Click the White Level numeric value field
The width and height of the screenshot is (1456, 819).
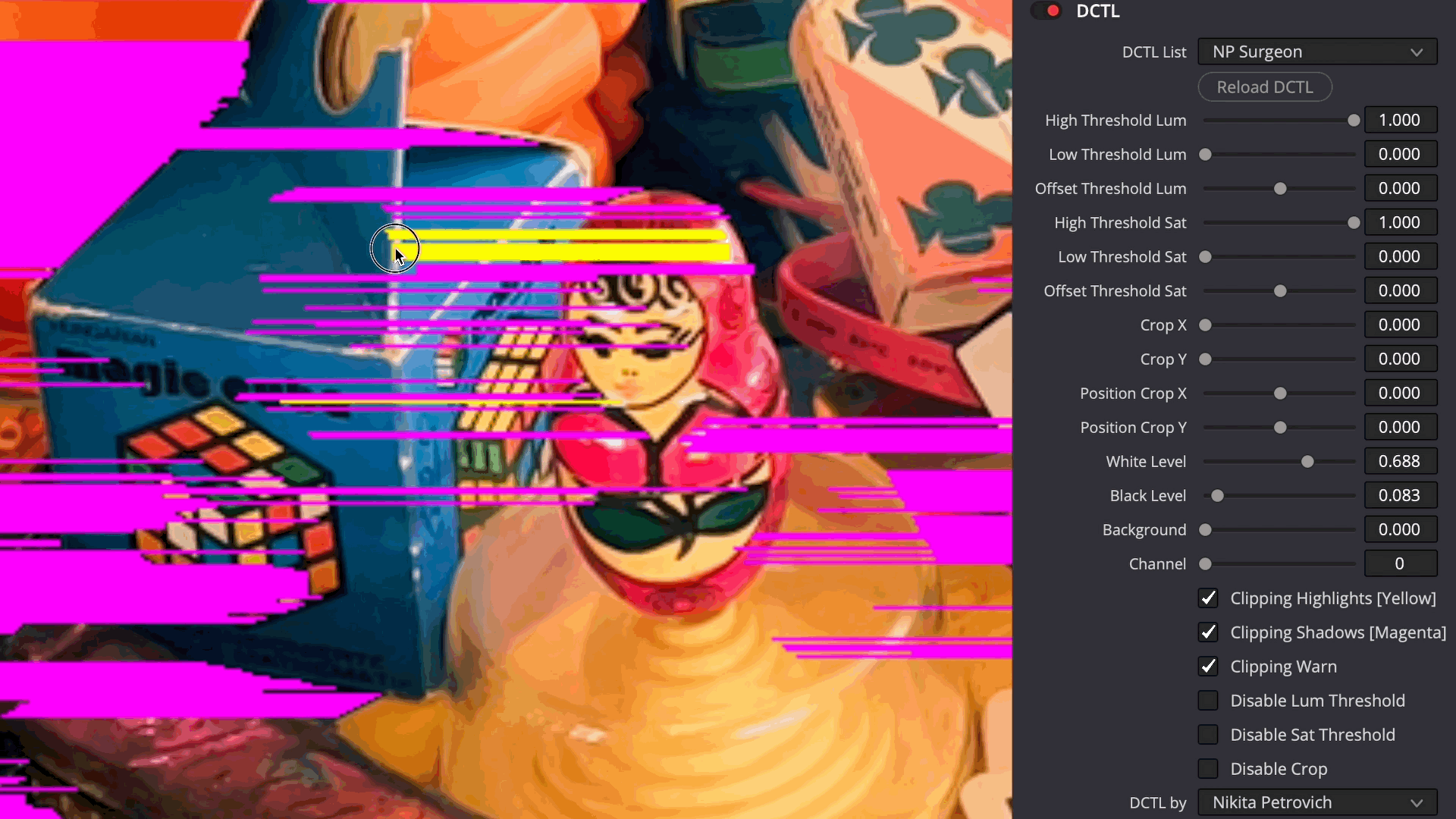click(x=1399, y=461)
